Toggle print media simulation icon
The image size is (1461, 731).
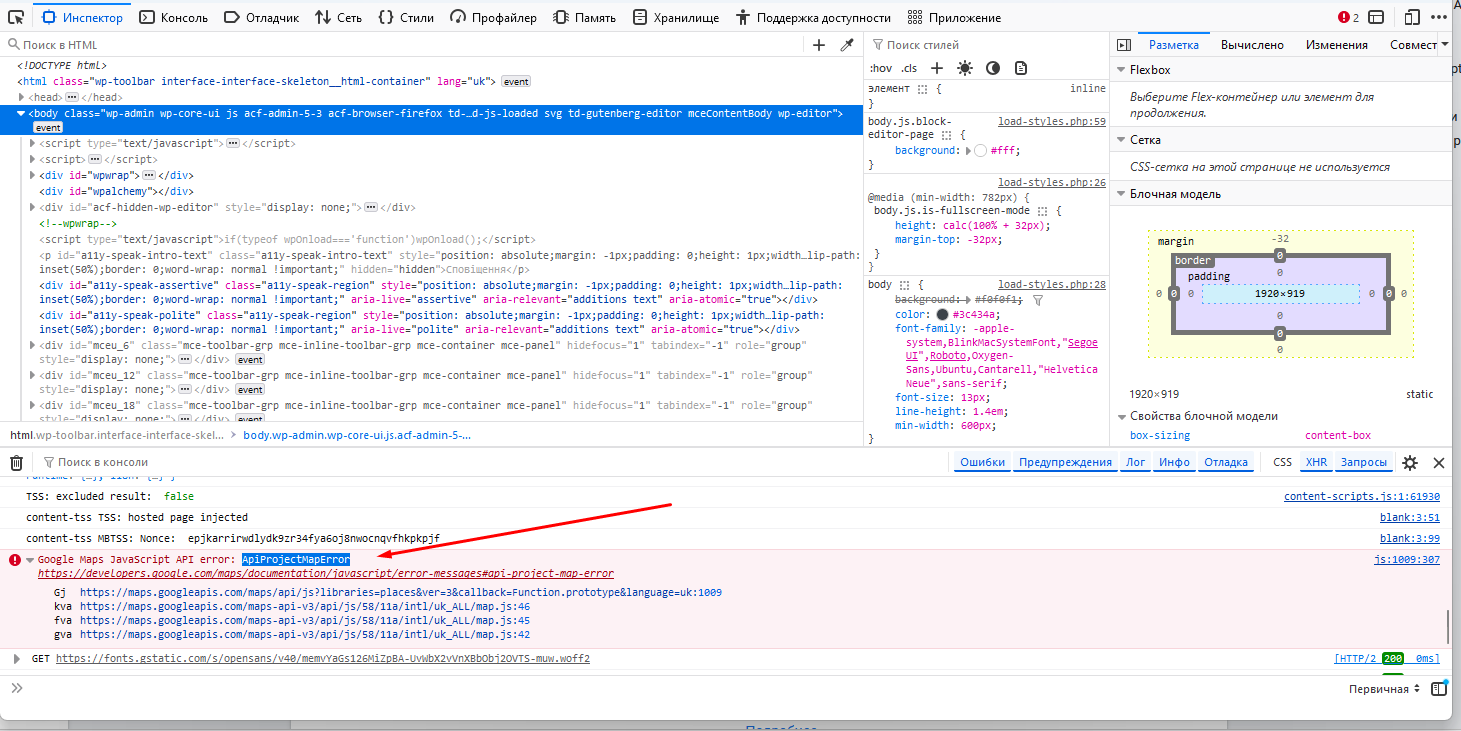(1021, 68)
